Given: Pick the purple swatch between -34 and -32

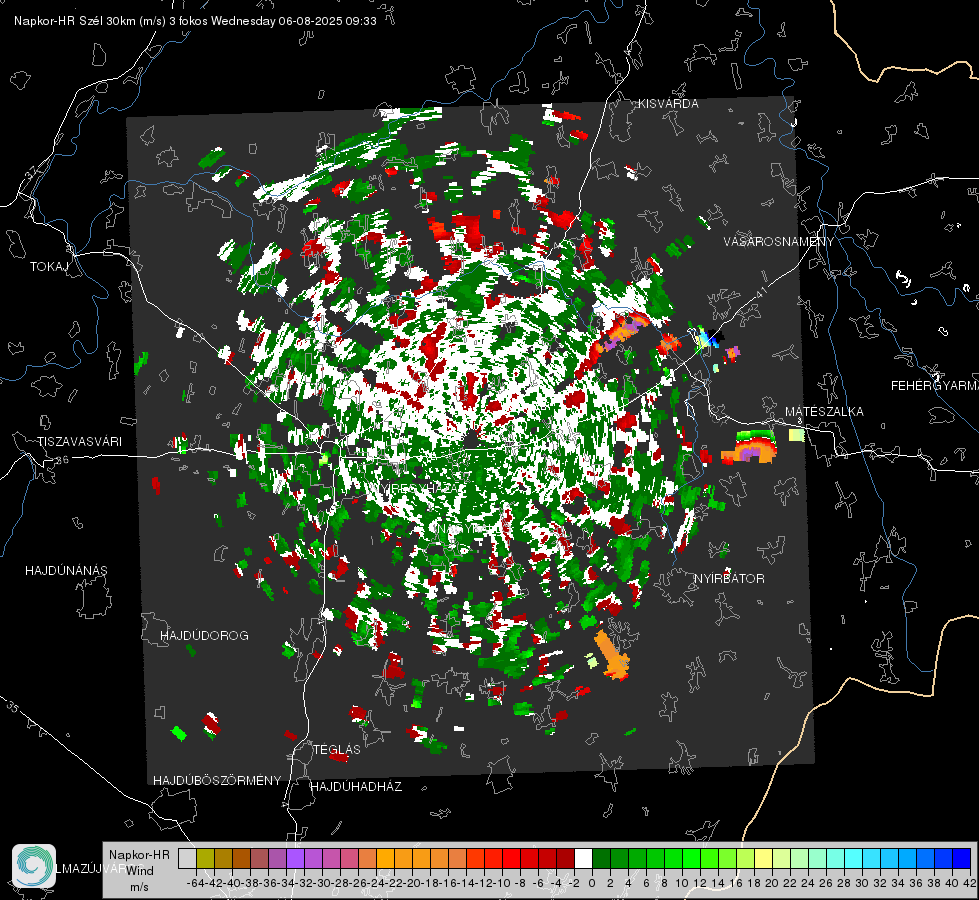Looking at the screenshot, I should tap(295, 858).
